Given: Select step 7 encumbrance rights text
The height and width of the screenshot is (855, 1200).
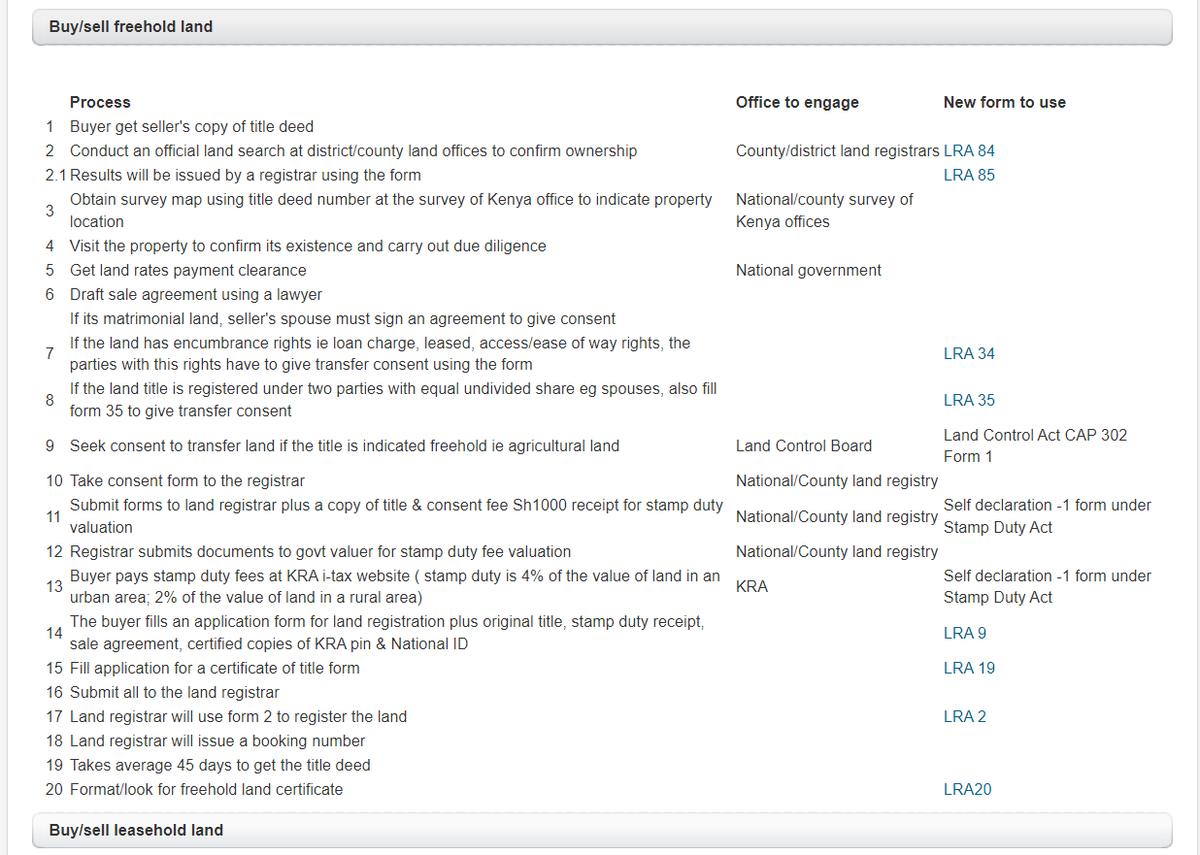Looking at the screenshot, I should [x=380, y=354].
